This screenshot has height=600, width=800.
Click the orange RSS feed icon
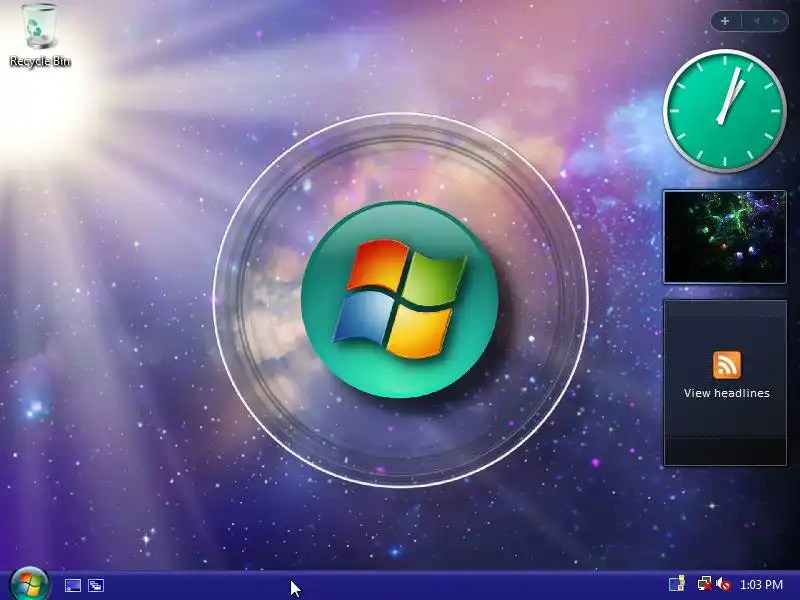tap(727, 365)
